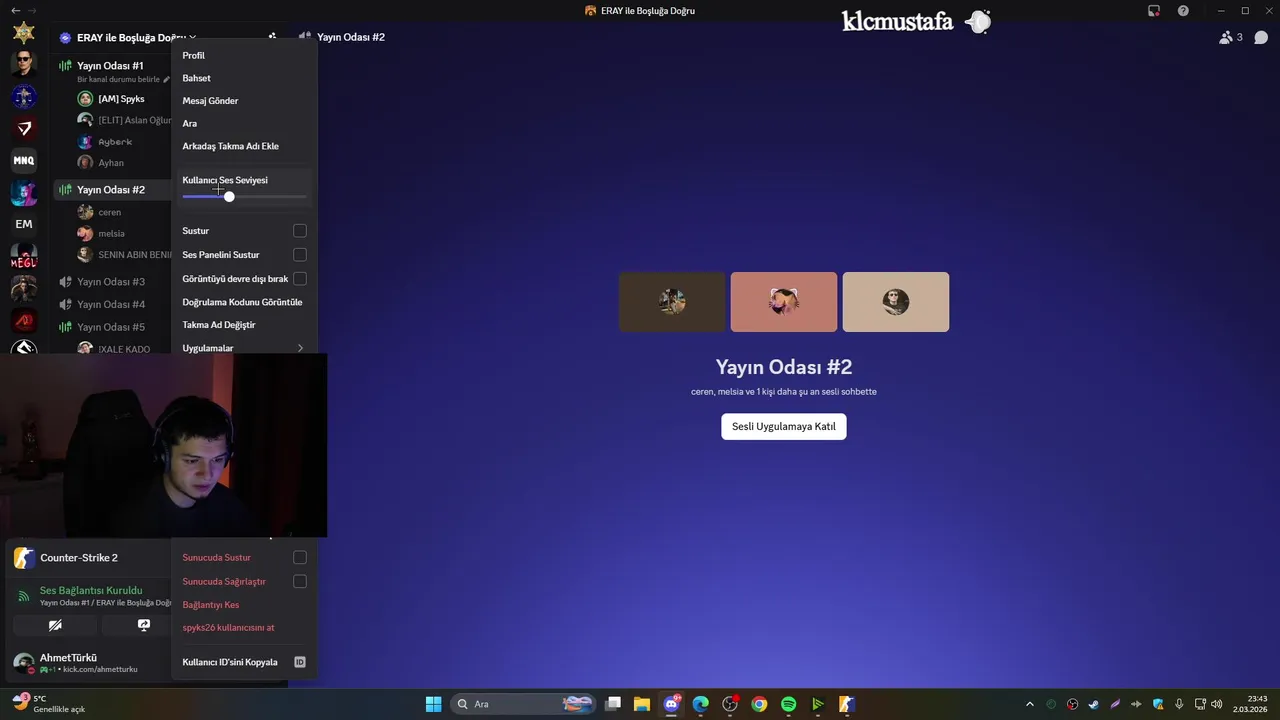Image resolution: width=1280 pixels, height=720 pixels.
Task: Open Yayın Odası #1 voice channel
Action: tap(112, 66)
